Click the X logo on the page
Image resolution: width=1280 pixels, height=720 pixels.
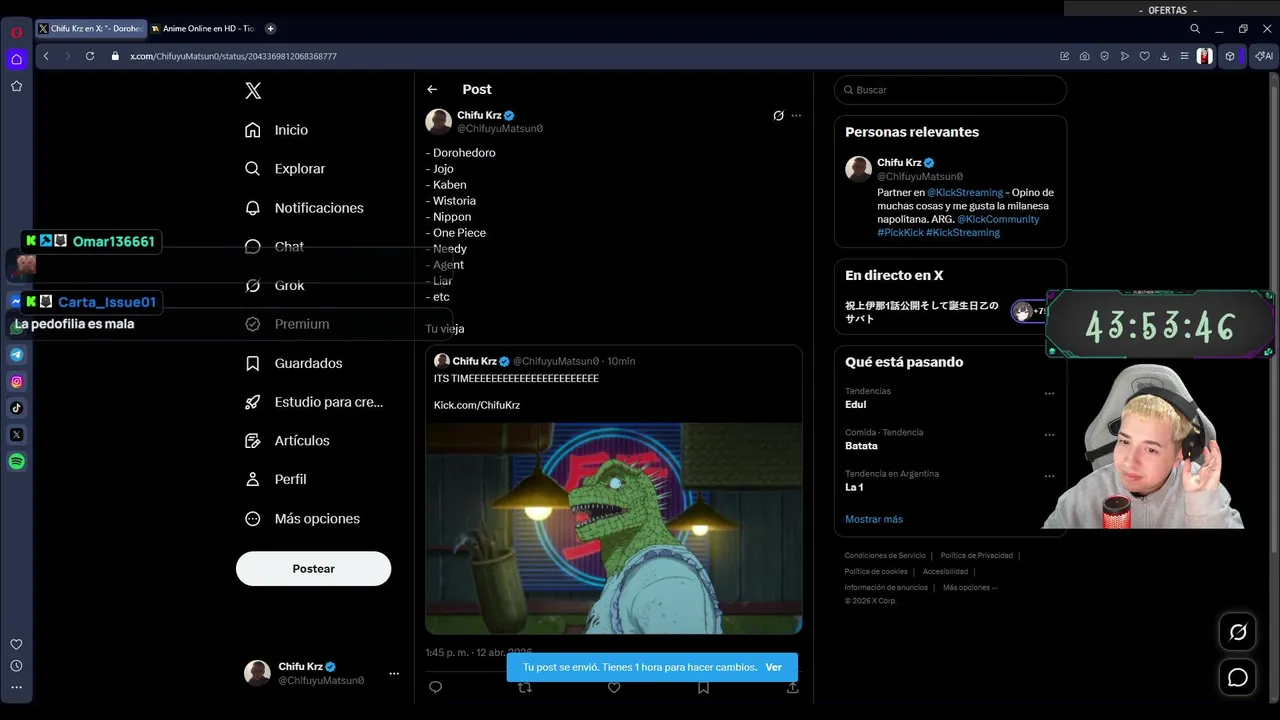[253, 91]
